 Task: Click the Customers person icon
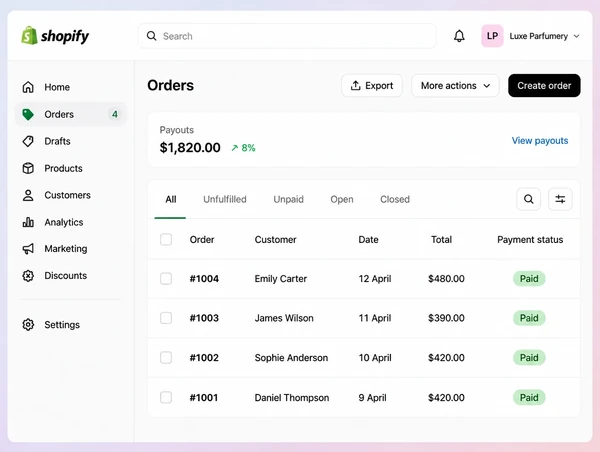click(x=28, y=195)
